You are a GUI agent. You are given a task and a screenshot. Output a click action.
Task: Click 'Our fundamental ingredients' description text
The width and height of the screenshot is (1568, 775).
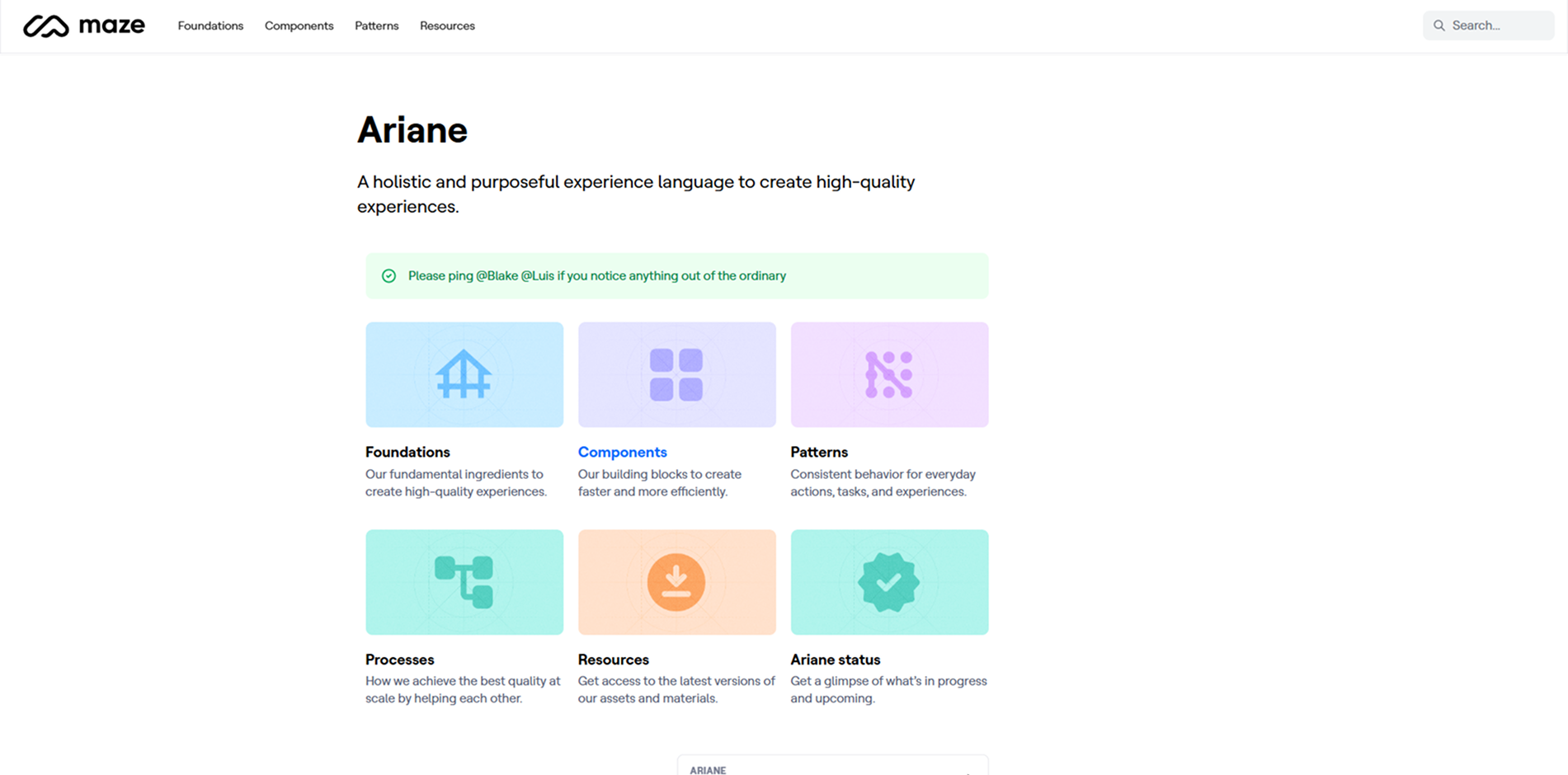click(456, 483)
